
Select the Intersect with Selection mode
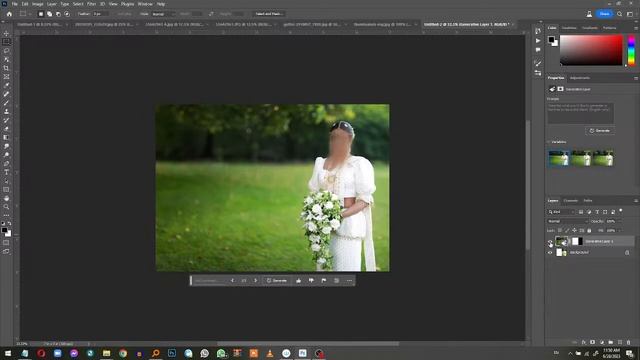(x=67, y=14)
